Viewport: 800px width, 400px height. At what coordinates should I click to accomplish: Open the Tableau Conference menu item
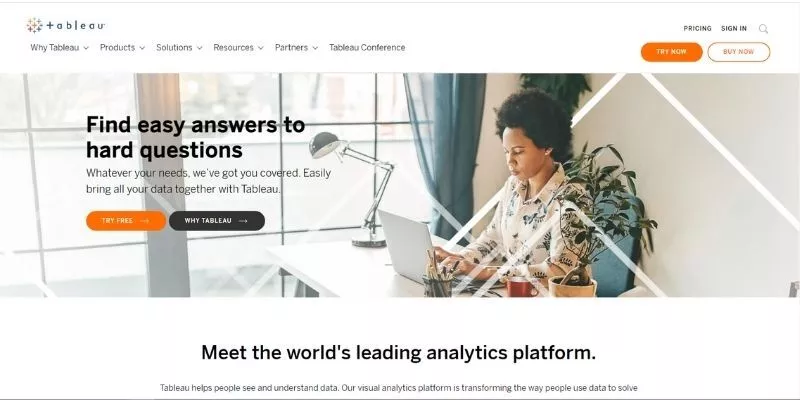(x=367, y=47)
